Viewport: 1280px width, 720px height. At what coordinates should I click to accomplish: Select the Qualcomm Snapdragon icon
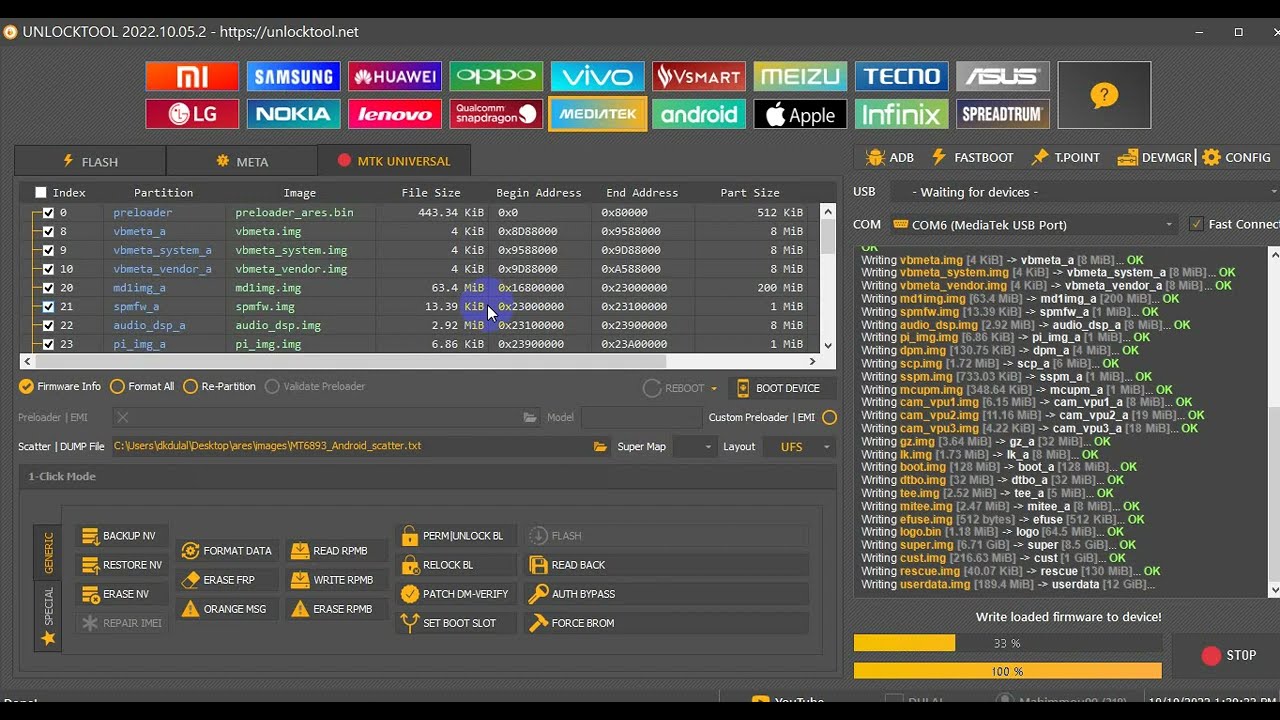click(x=496, y=114)
